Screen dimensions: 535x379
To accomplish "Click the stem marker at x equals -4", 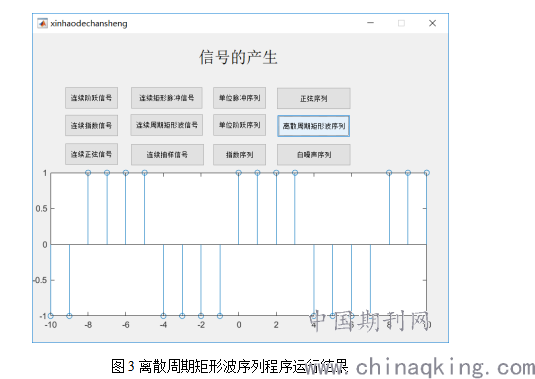I will tap(163, 316).
